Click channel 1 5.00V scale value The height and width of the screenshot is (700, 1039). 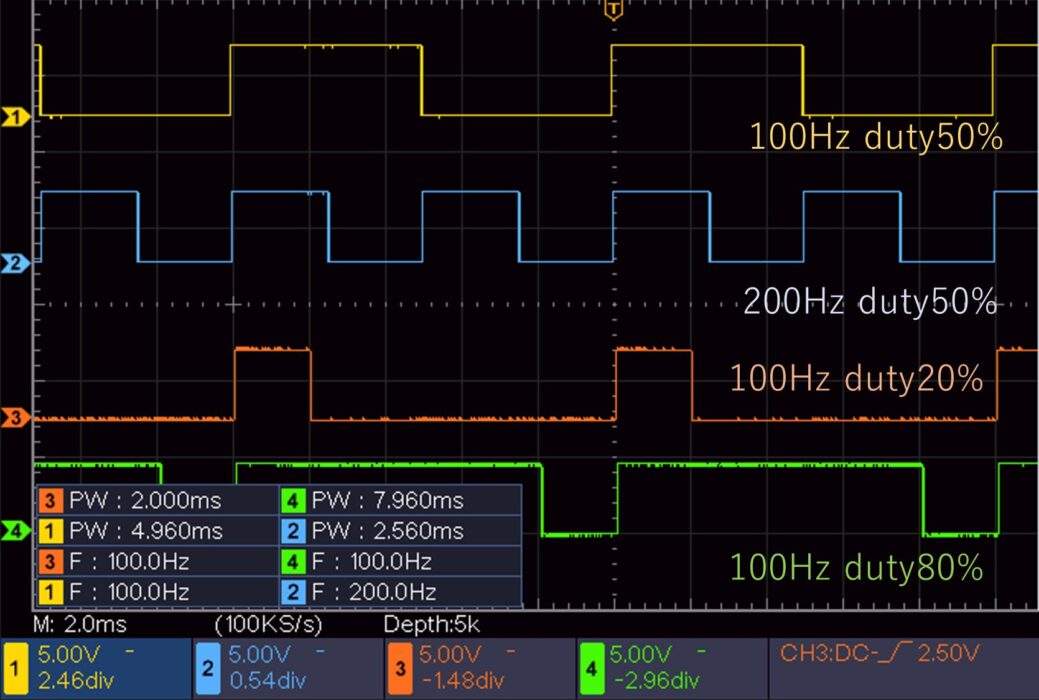coord(68,655)
